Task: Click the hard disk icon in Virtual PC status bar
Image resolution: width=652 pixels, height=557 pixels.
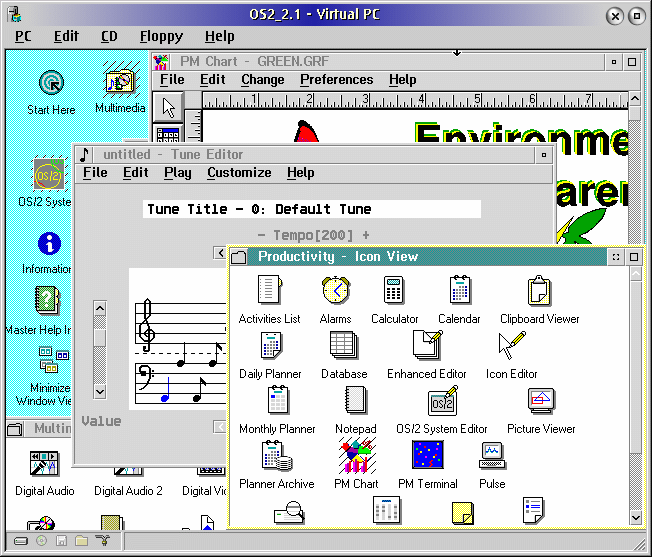Action: click(21, 541)
